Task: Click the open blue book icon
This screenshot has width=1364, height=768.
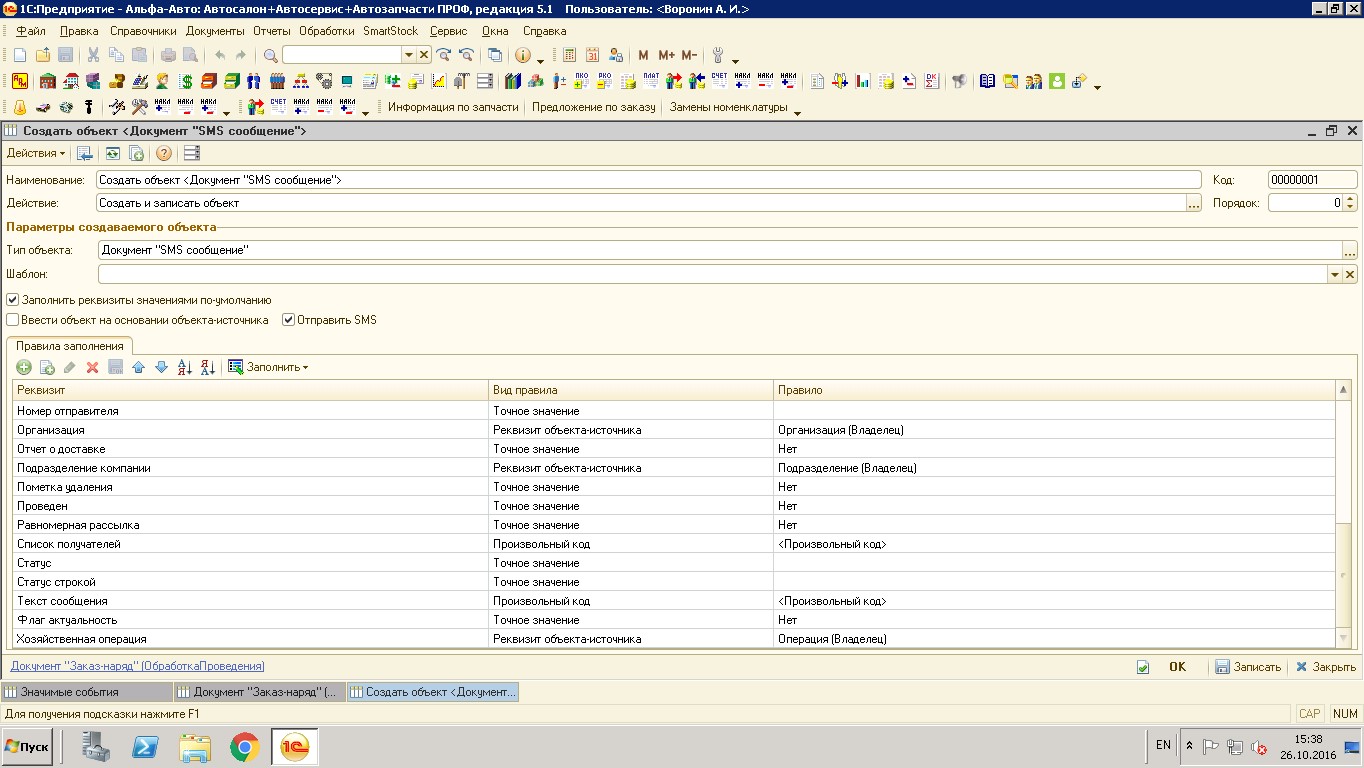Action: 988,81
